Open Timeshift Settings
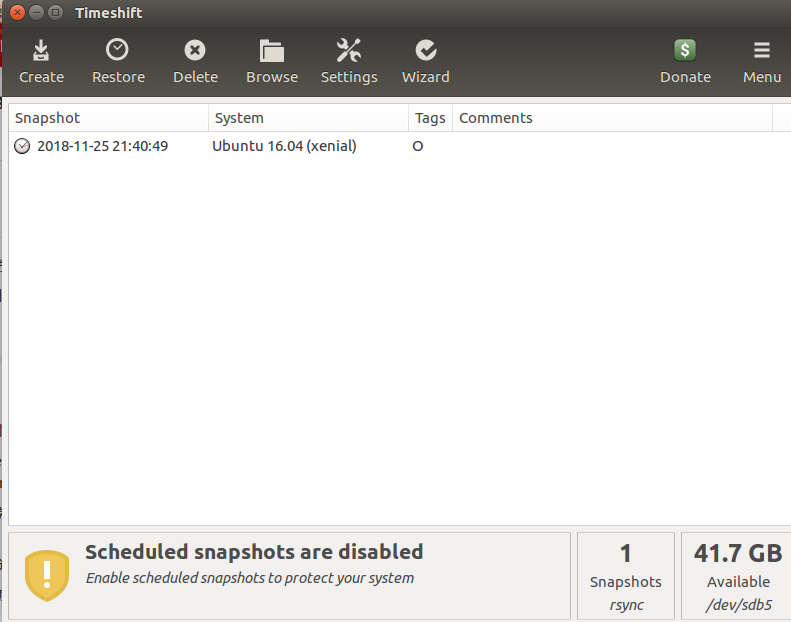 point(349,61)
